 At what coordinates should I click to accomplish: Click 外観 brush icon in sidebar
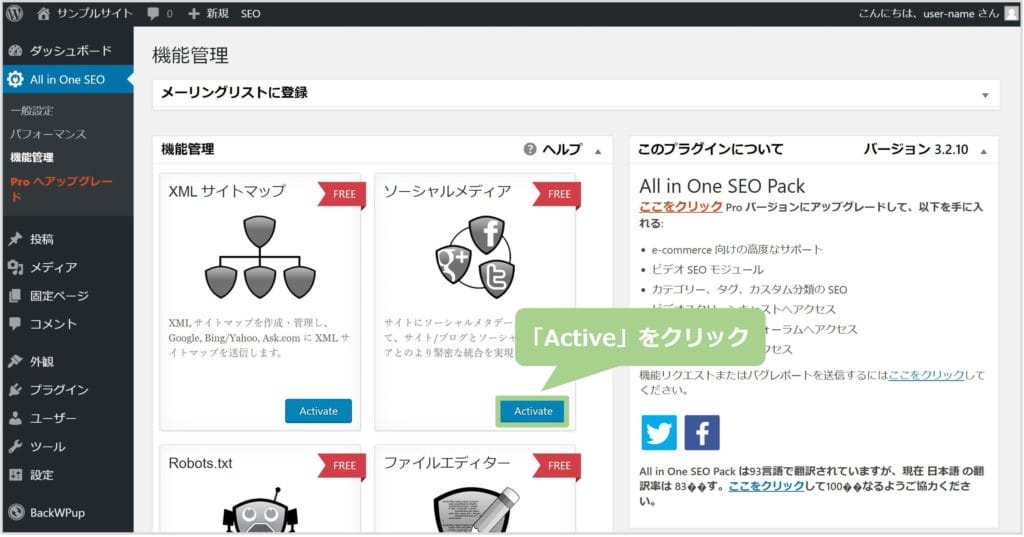[15, 361]
